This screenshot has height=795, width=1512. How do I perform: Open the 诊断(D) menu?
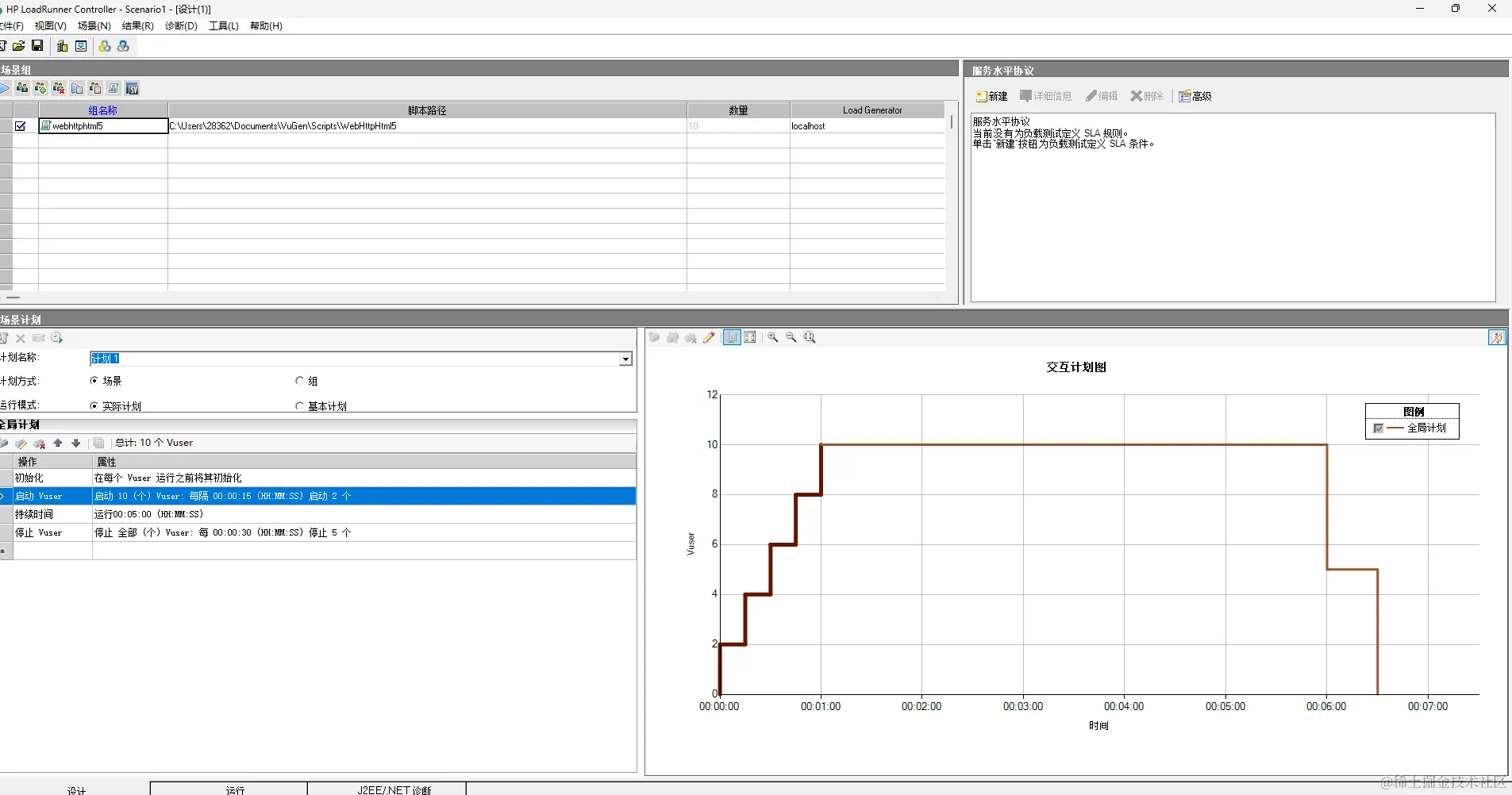pos(181,26)
